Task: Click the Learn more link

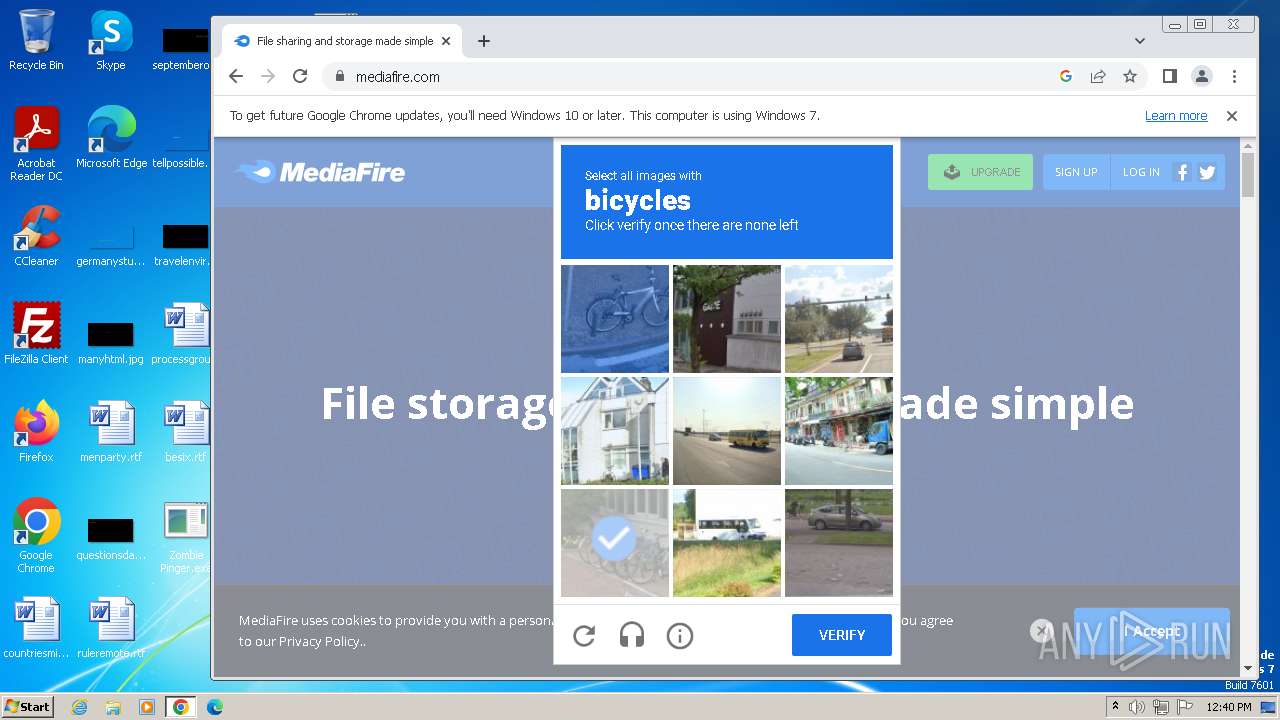Action: pyautogui.click(x=1176, y=116)
